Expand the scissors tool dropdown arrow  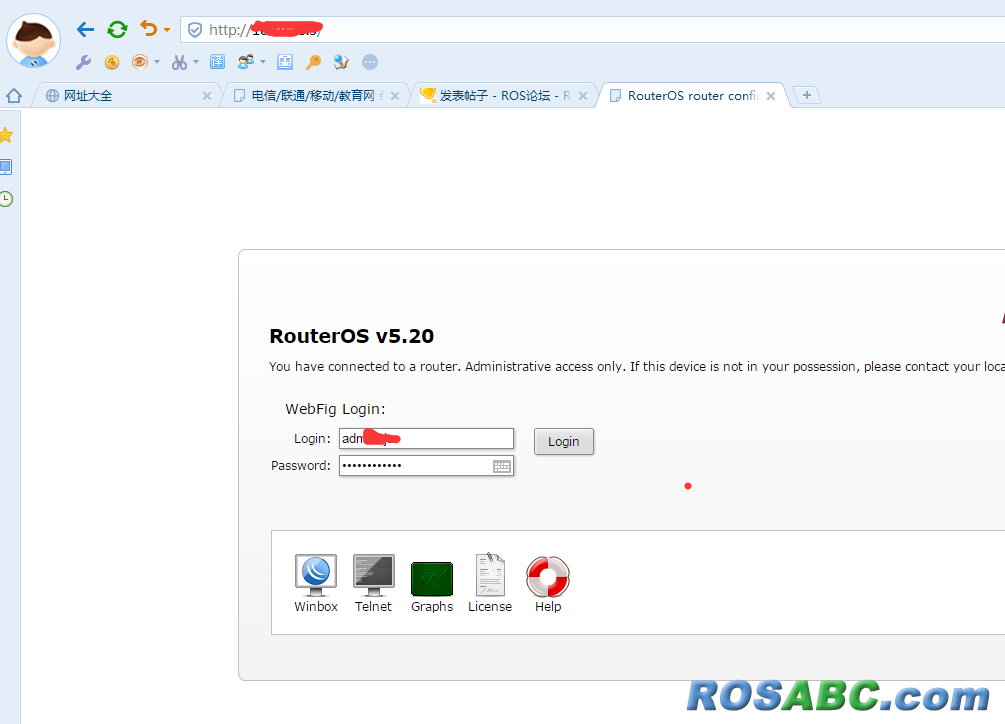[195, 62]
